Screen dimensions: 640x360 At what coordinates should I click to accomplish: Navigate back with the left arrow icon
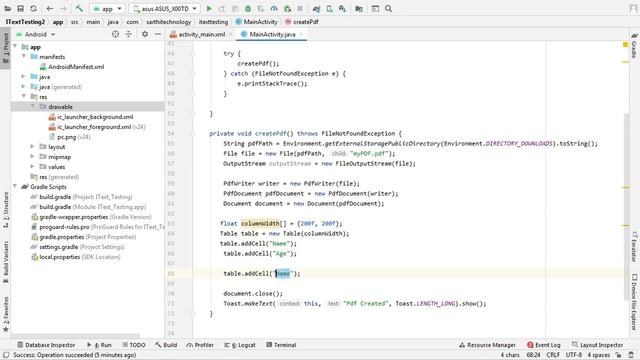(x=50, y=9)
